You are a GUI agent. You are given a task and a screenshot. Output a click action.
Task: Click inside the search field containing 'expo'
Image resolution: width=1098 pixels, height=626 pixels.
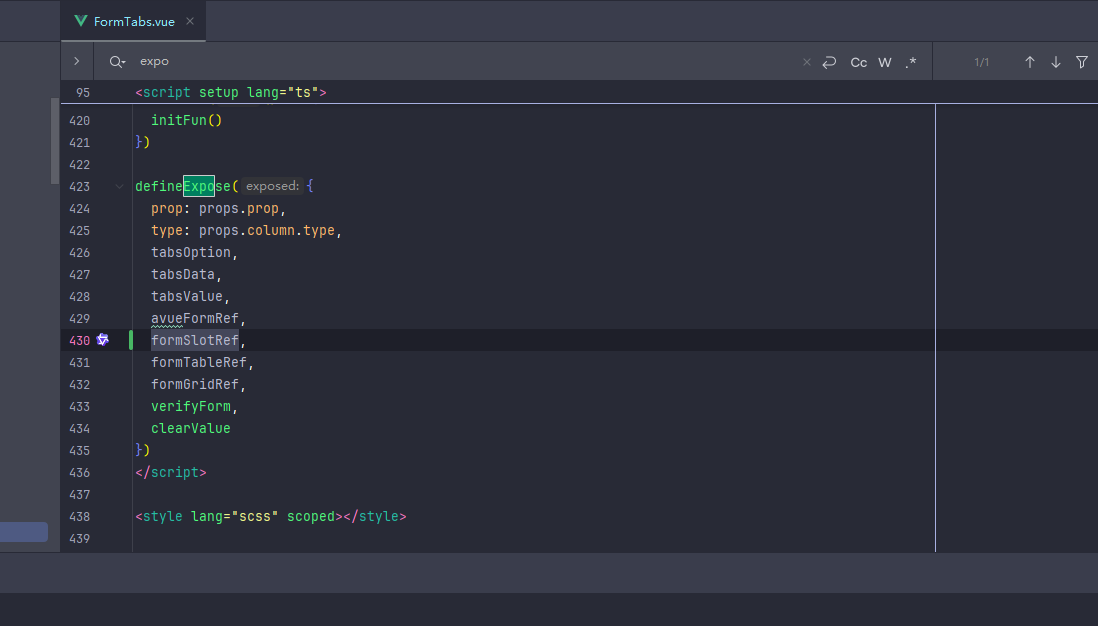point(400,62)
